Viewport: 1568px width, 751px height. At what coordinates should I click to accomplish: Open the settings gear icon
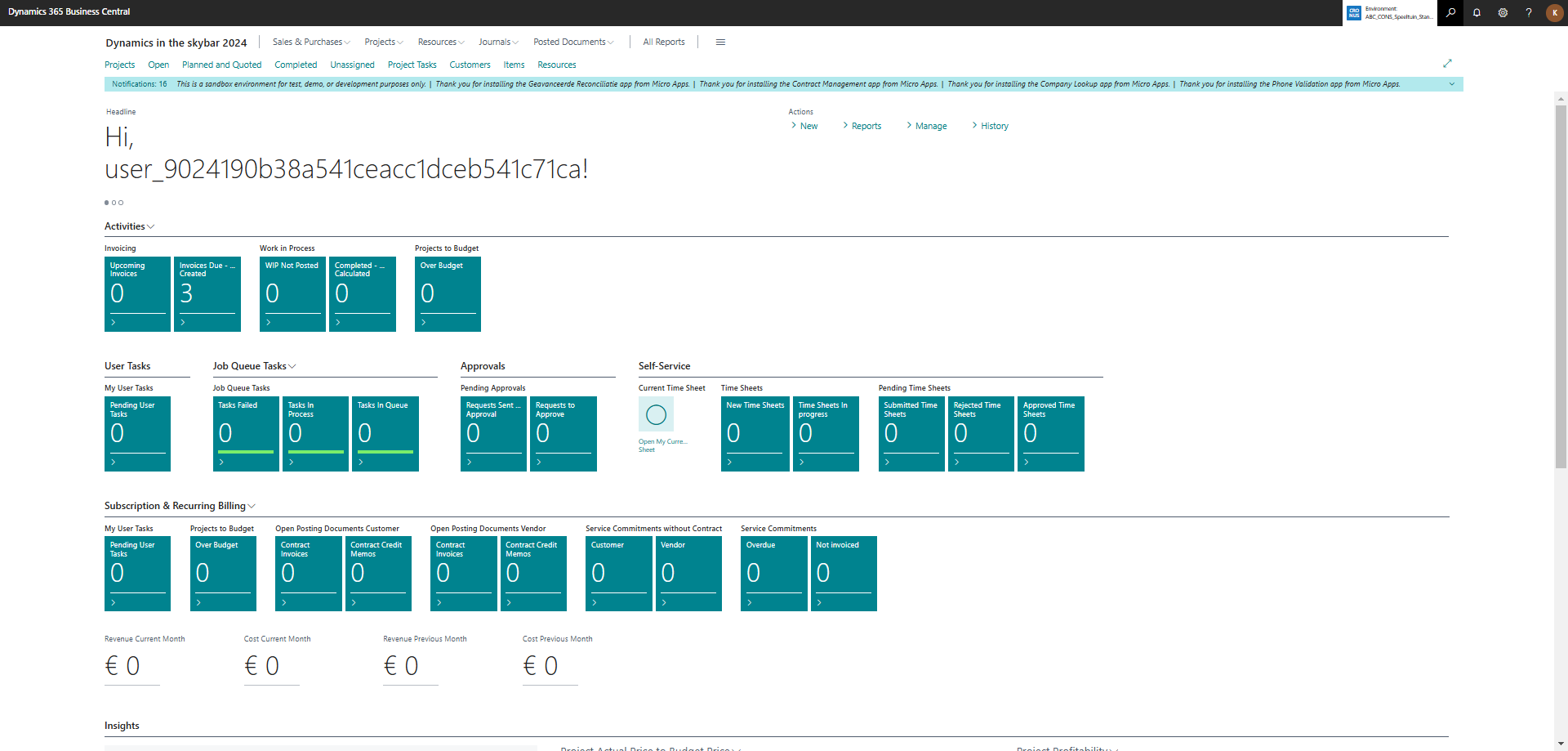point(1503,12)
